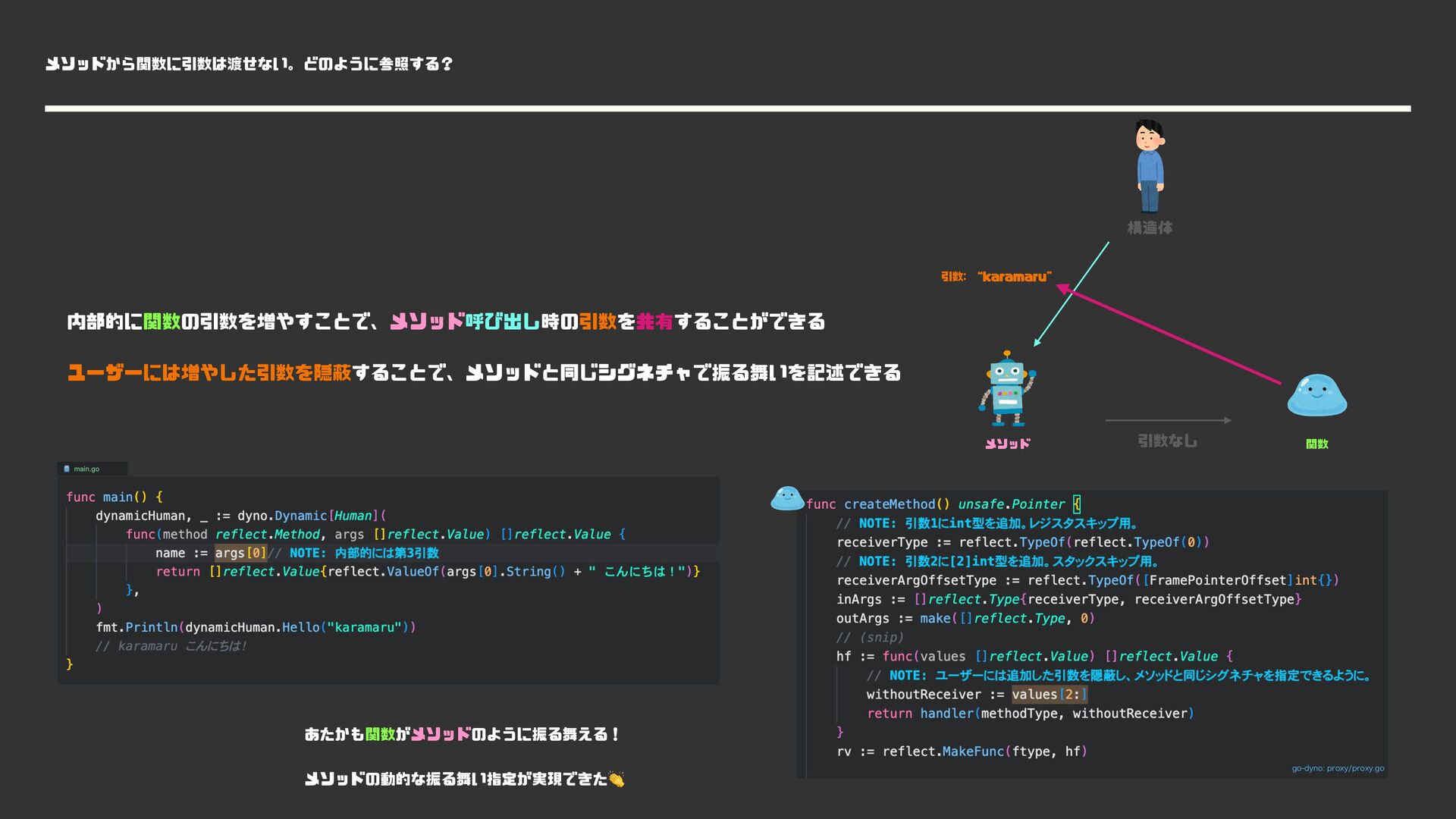The width and height of the screenshot is (1456, 819).
Task: Click the slide title text at the top
Action: (x=249, y=64)
